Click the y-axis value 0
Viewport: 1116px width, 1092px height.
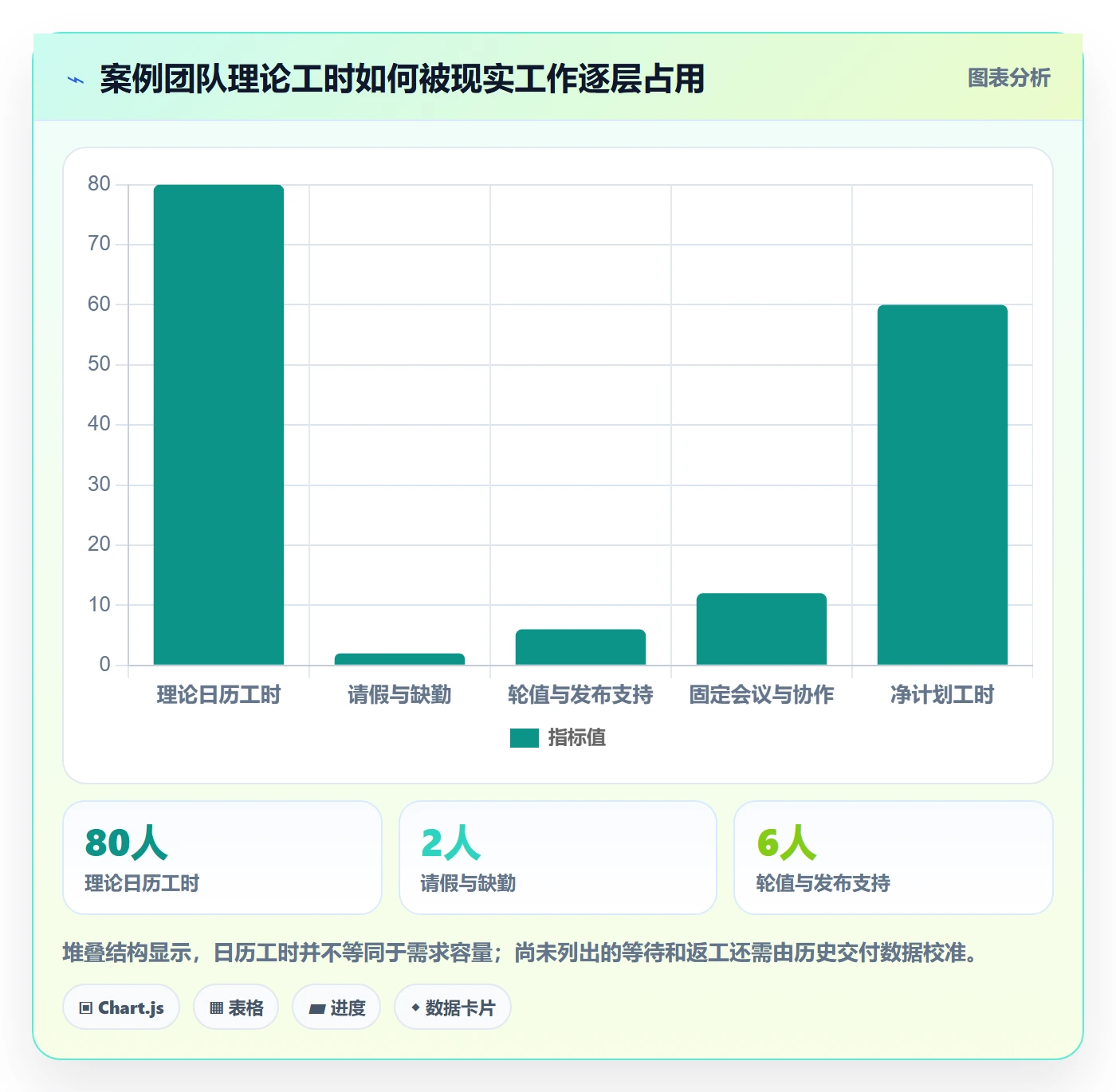[104, 665]
